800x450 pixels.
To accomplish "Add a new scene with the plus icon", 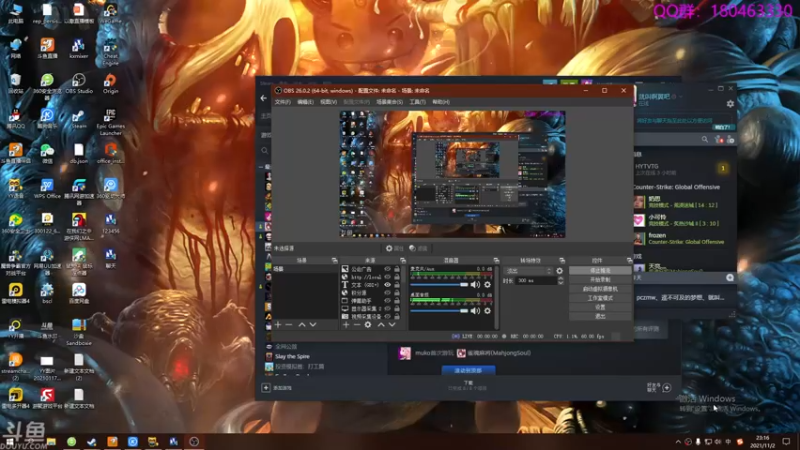I will [278, 324].
